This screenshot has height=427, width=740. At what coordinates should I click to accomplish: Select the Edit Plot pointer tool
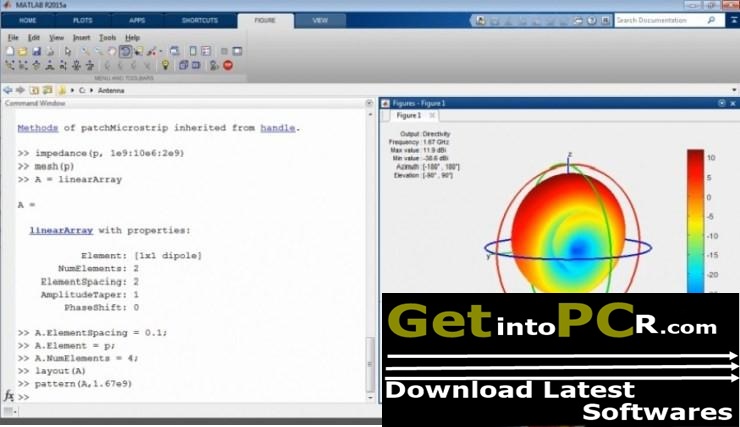coord(67,51)
